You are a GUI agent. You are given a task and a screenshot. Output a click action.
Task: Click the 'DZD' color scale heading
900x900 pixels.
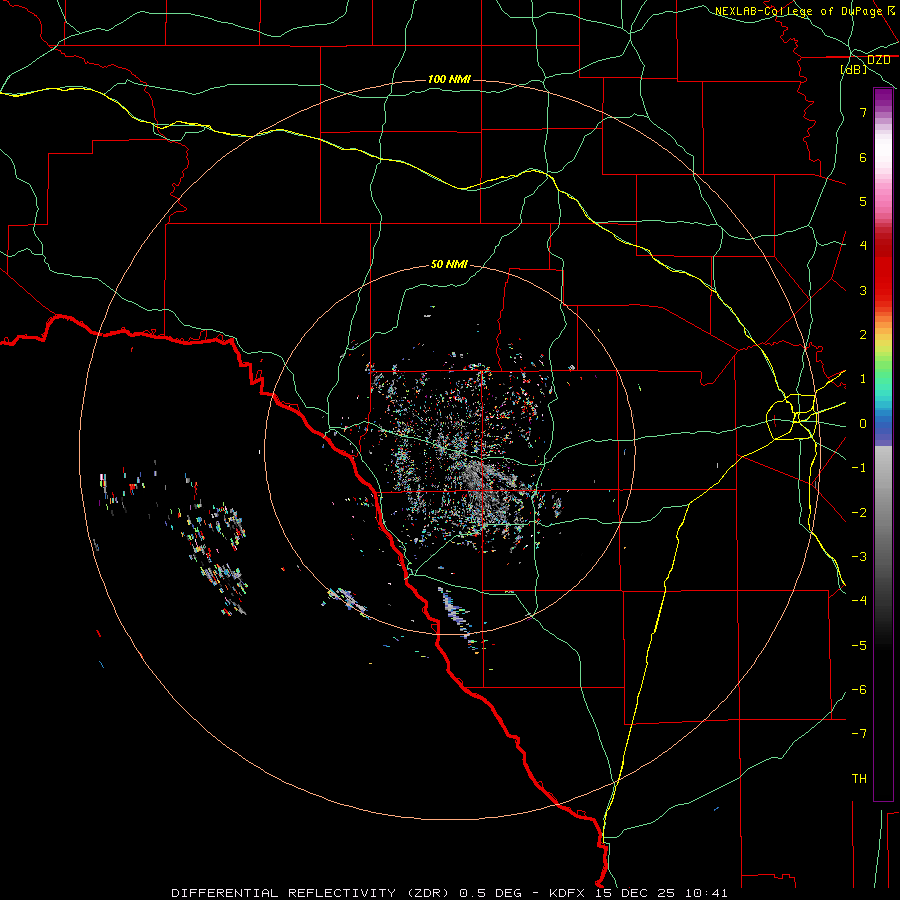879,60
